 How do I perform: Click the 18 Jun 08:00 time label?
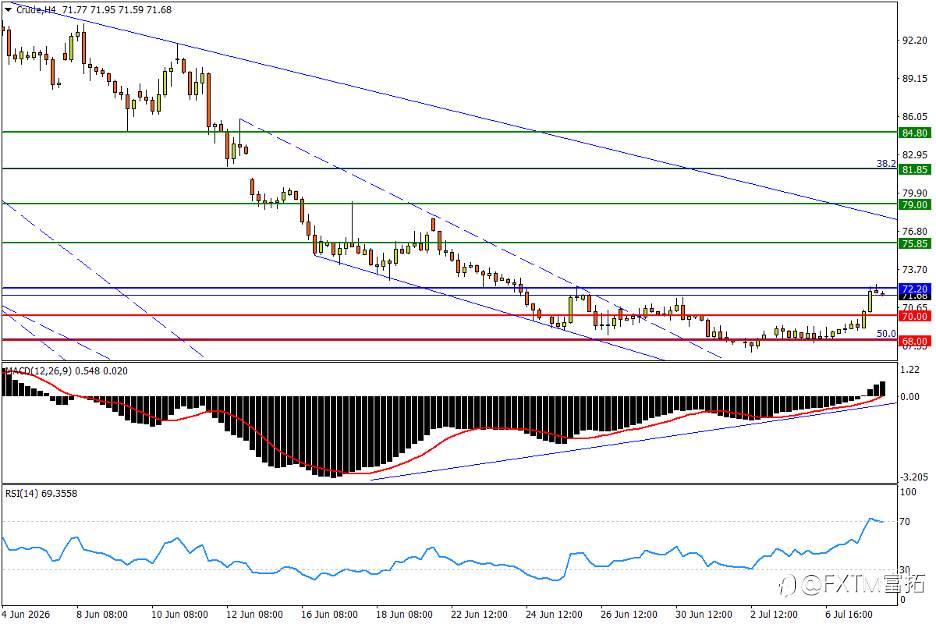coord(404,614)
